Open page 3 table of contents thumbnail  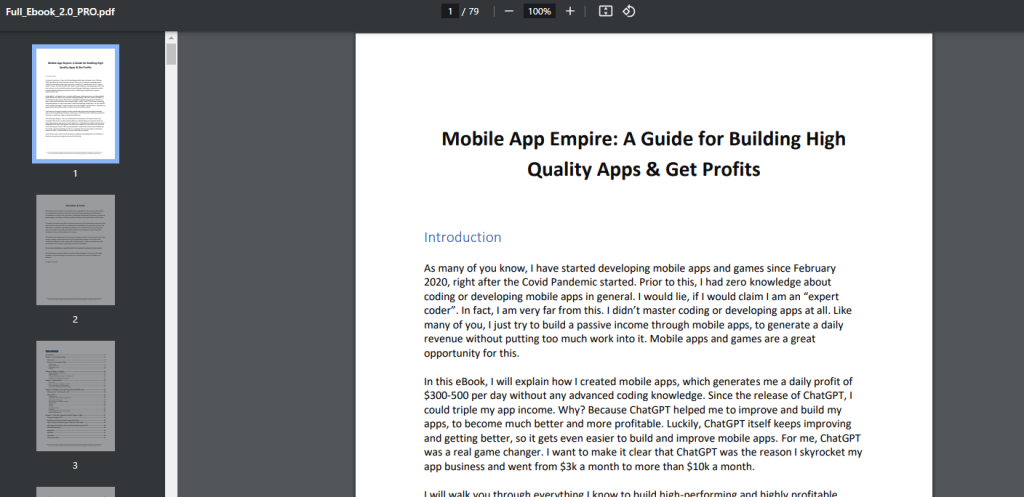76,396
